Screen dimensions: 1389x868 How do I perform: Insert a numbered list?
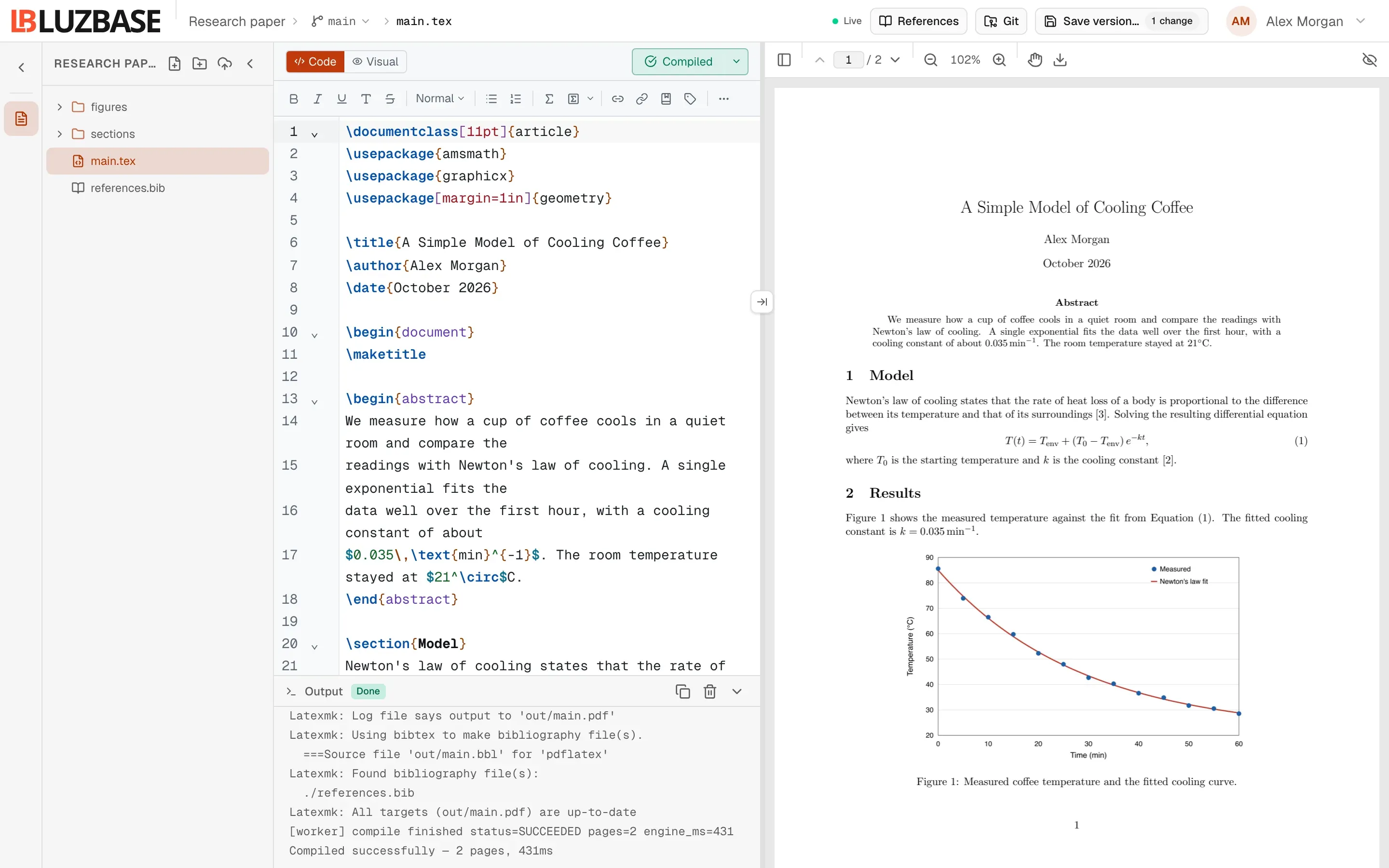click(516, 99)
